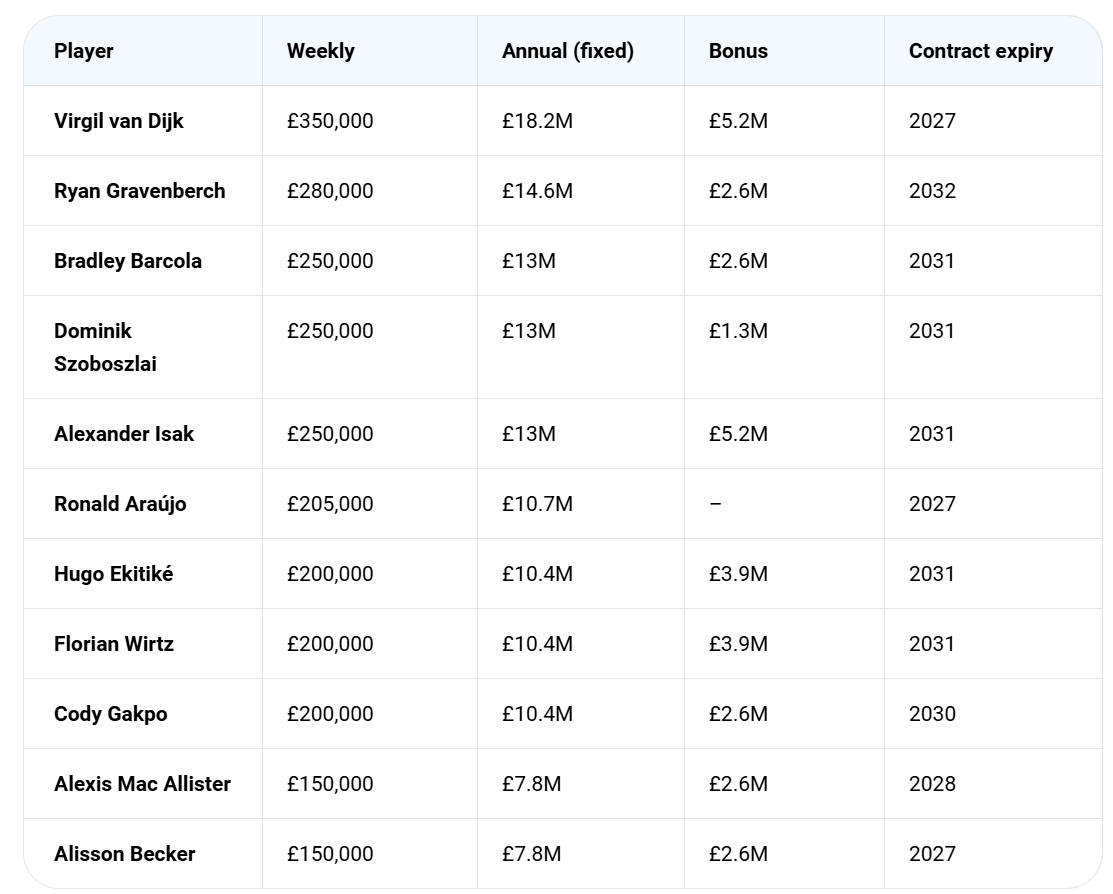Click Alexis Mac Allister's 2028 expiry
Screen dimensions: 1113x894
click(932, 784)
